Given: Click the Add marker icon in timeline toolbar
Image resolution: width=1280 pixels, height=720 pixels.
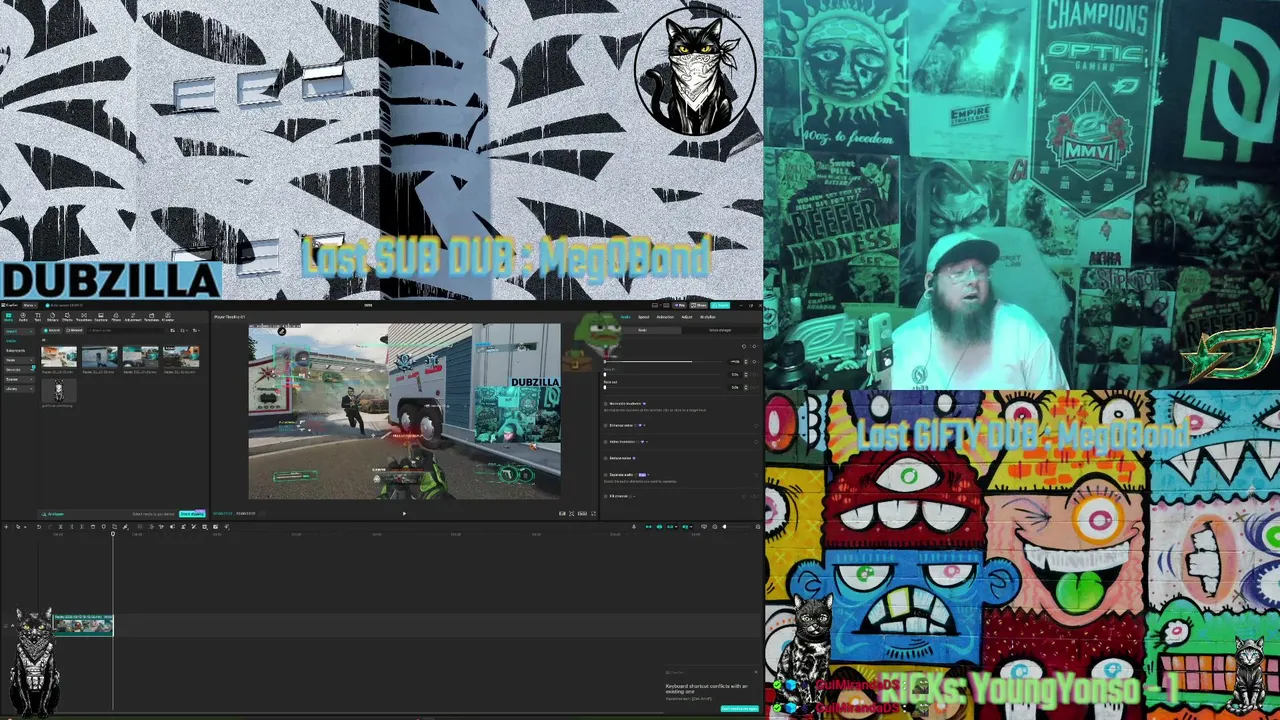Looking at the screenshot, I should coord(103,527).
